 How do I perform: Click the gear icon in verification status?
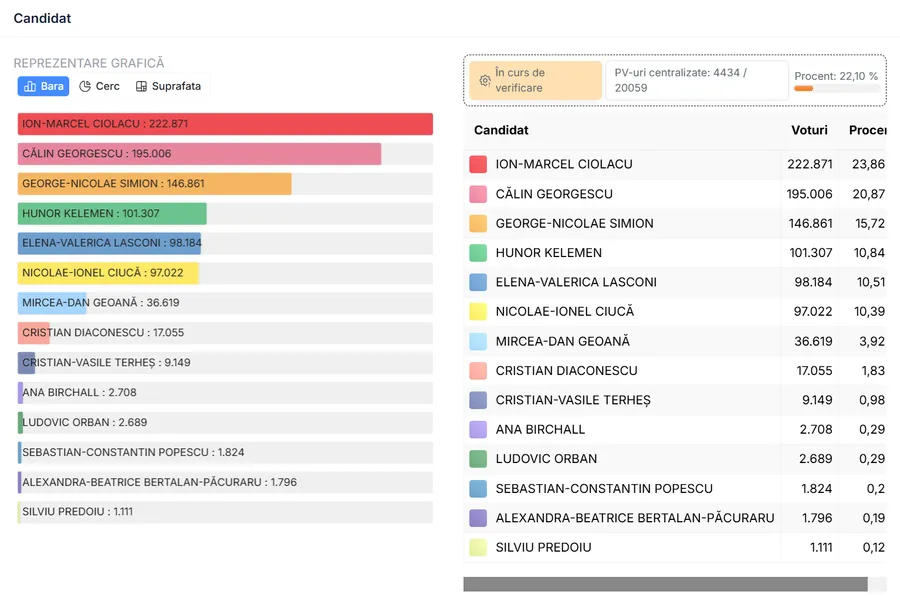[x=485, y=81]
